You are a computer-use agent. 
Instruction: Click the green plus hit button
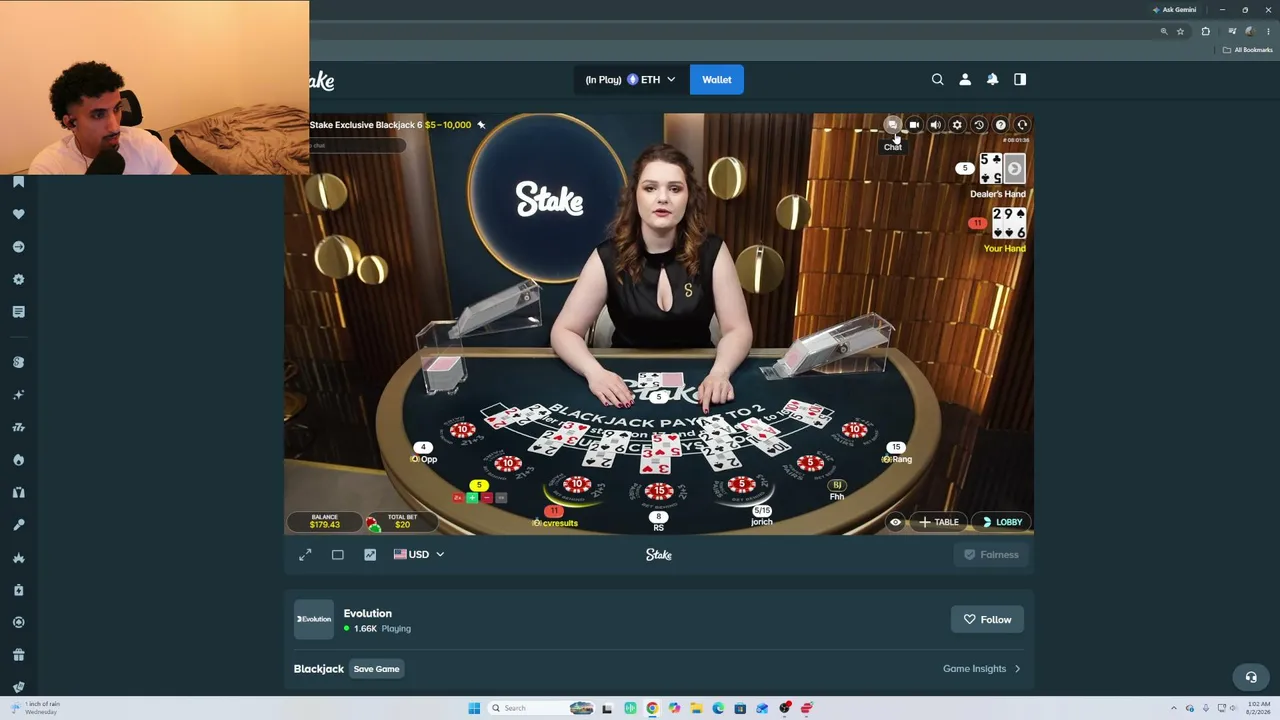[472, 497]
